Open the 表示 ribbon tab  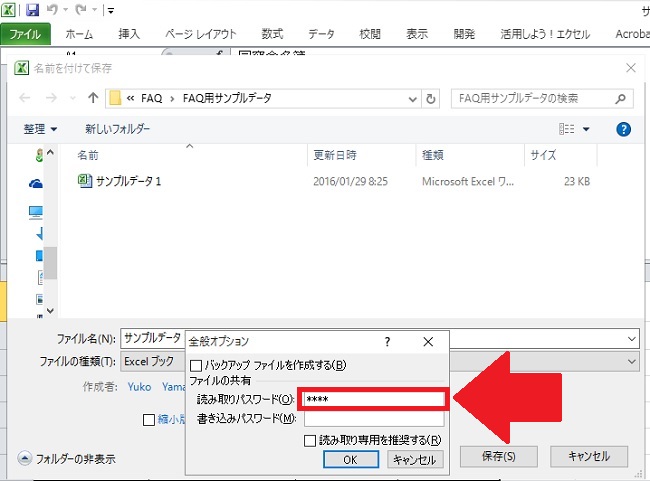coord(417,34)
